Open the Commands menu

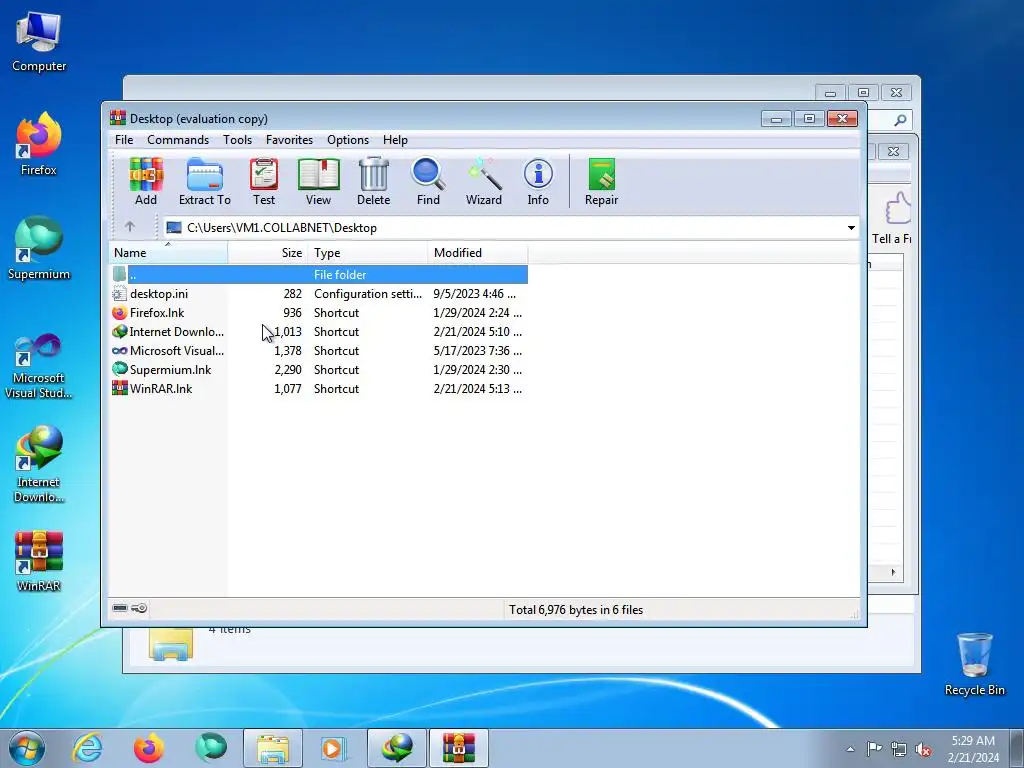pos(178,140)
